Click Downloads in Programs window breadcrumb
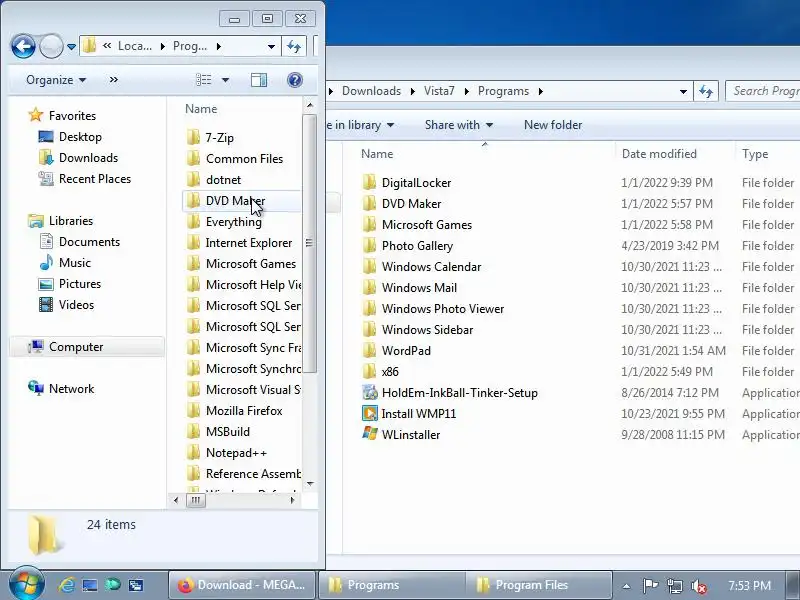Image resolution: width=800 pixels, height=600 pixels. (x=371, y=91)
